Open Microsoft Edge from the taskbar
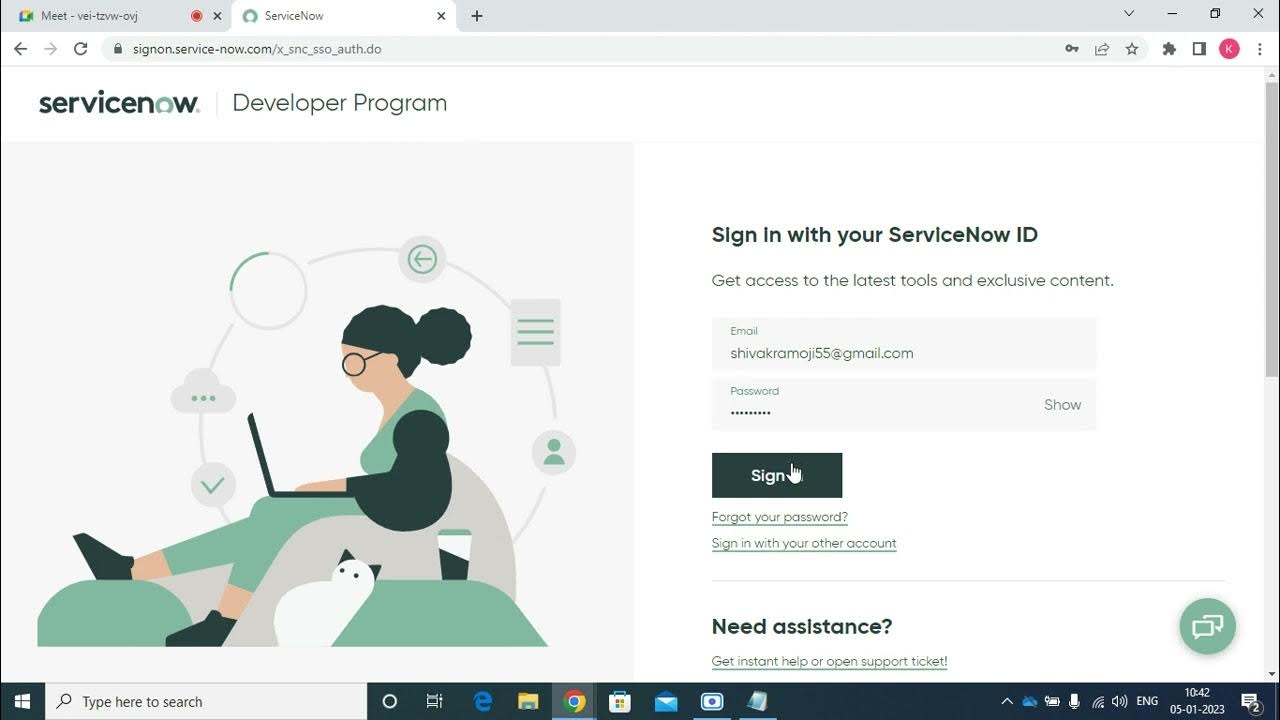The width and height of the screenshot is (1280, 720). (x=483, y=701)
